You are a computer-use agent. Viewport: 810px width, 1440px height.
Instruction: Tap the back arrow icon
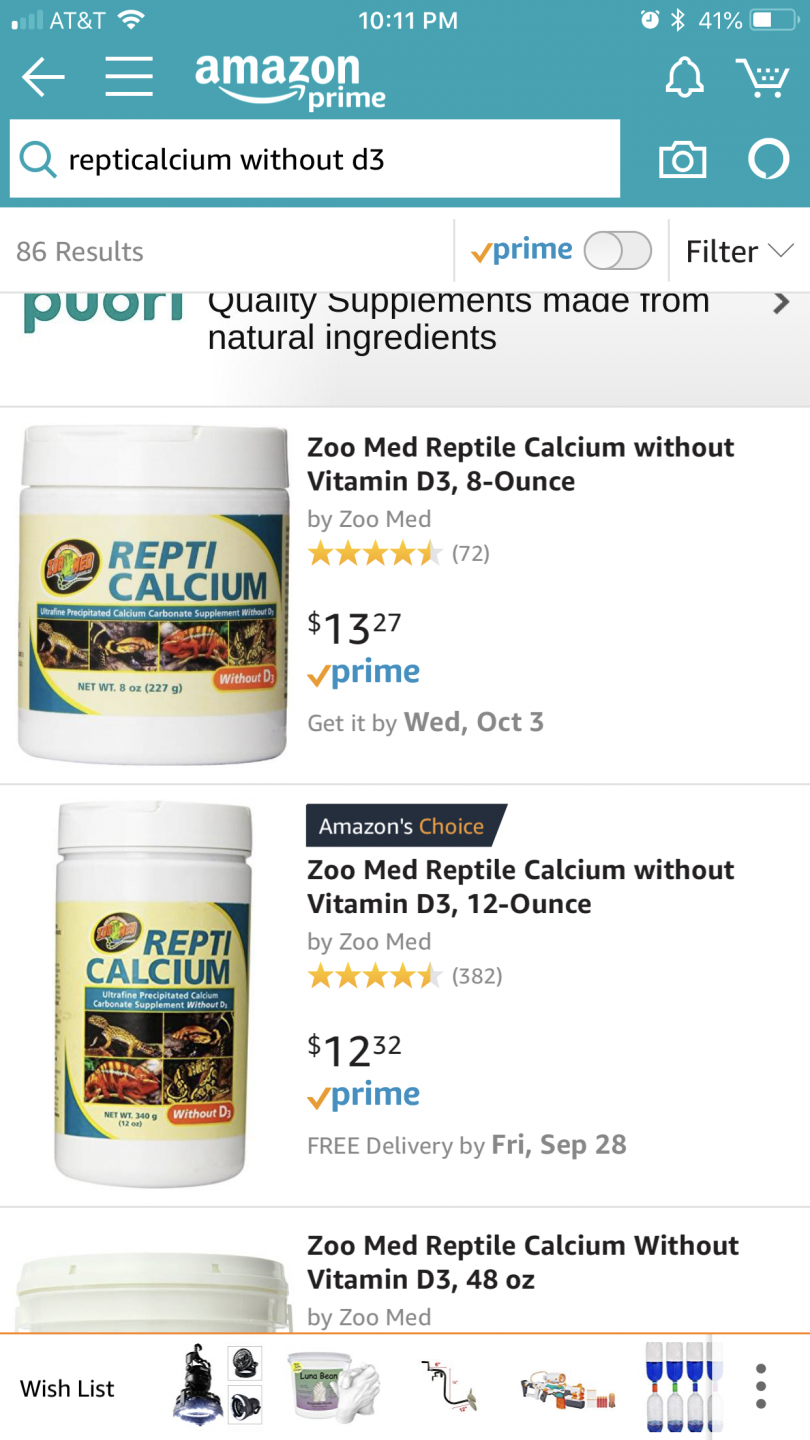(x=43, y=77)
